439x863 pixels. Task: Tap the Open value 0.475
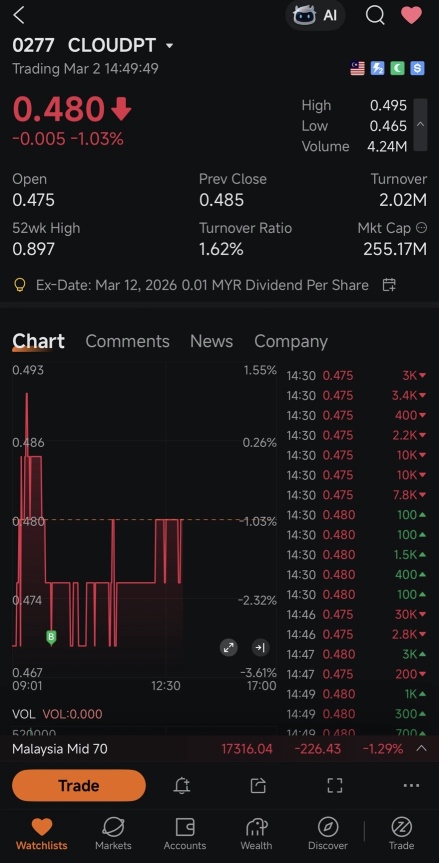click(x=34, y=200)
